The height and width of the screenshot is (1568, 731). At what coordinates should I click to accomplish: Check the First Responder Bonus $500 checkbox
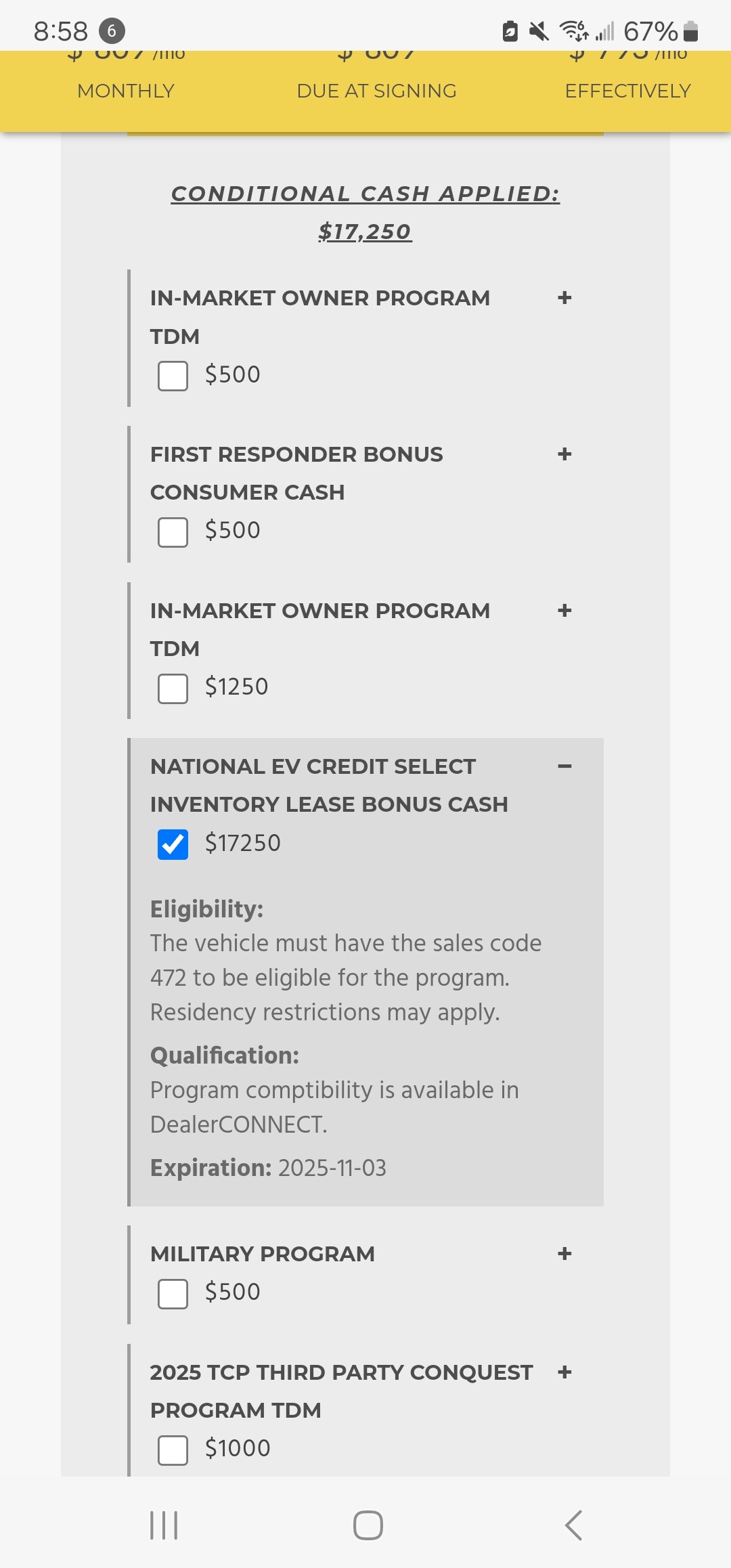(x=173, y=532)
